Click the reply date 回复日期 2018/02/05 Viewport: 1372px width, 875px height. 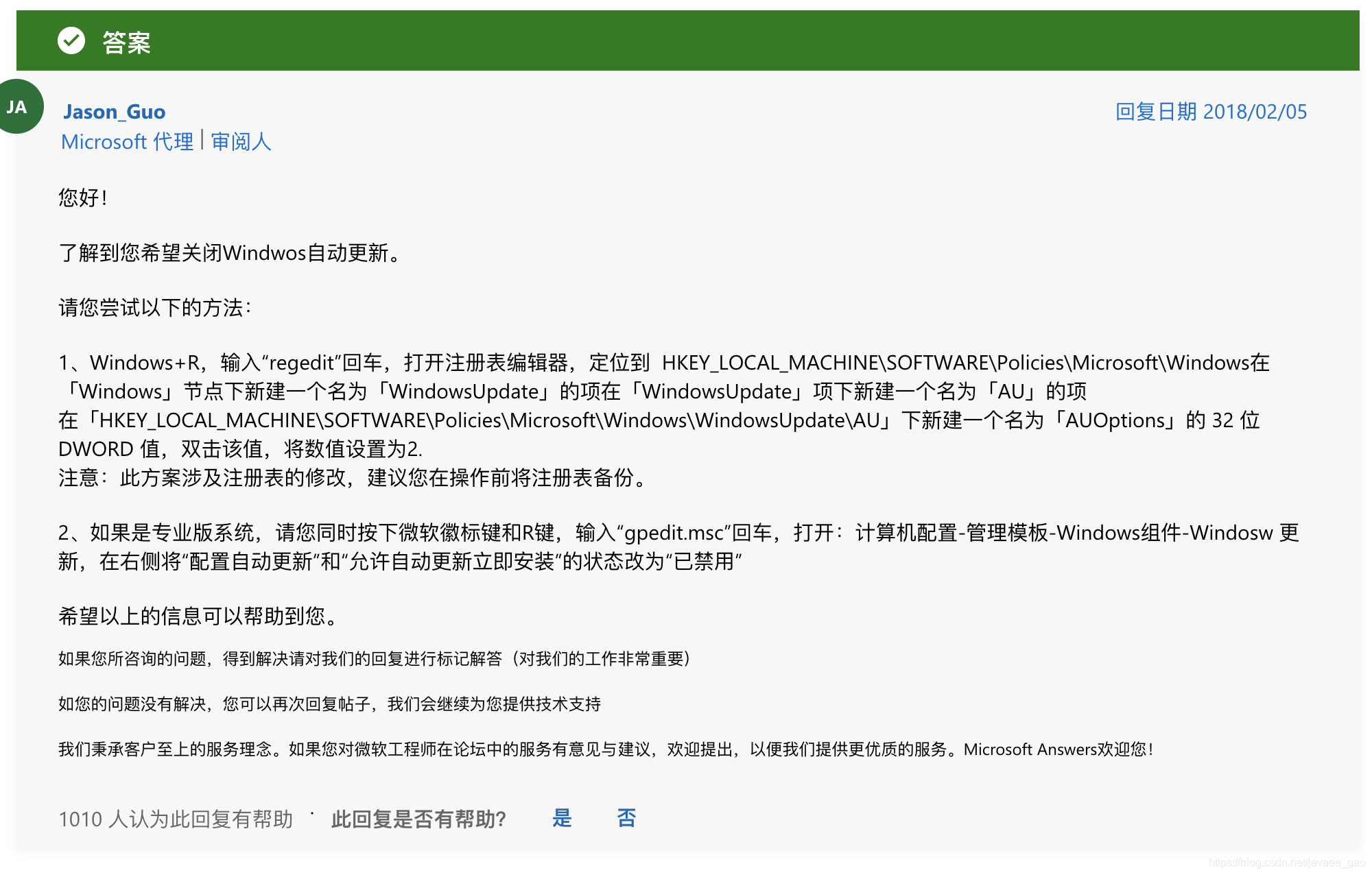point(1211,112)
